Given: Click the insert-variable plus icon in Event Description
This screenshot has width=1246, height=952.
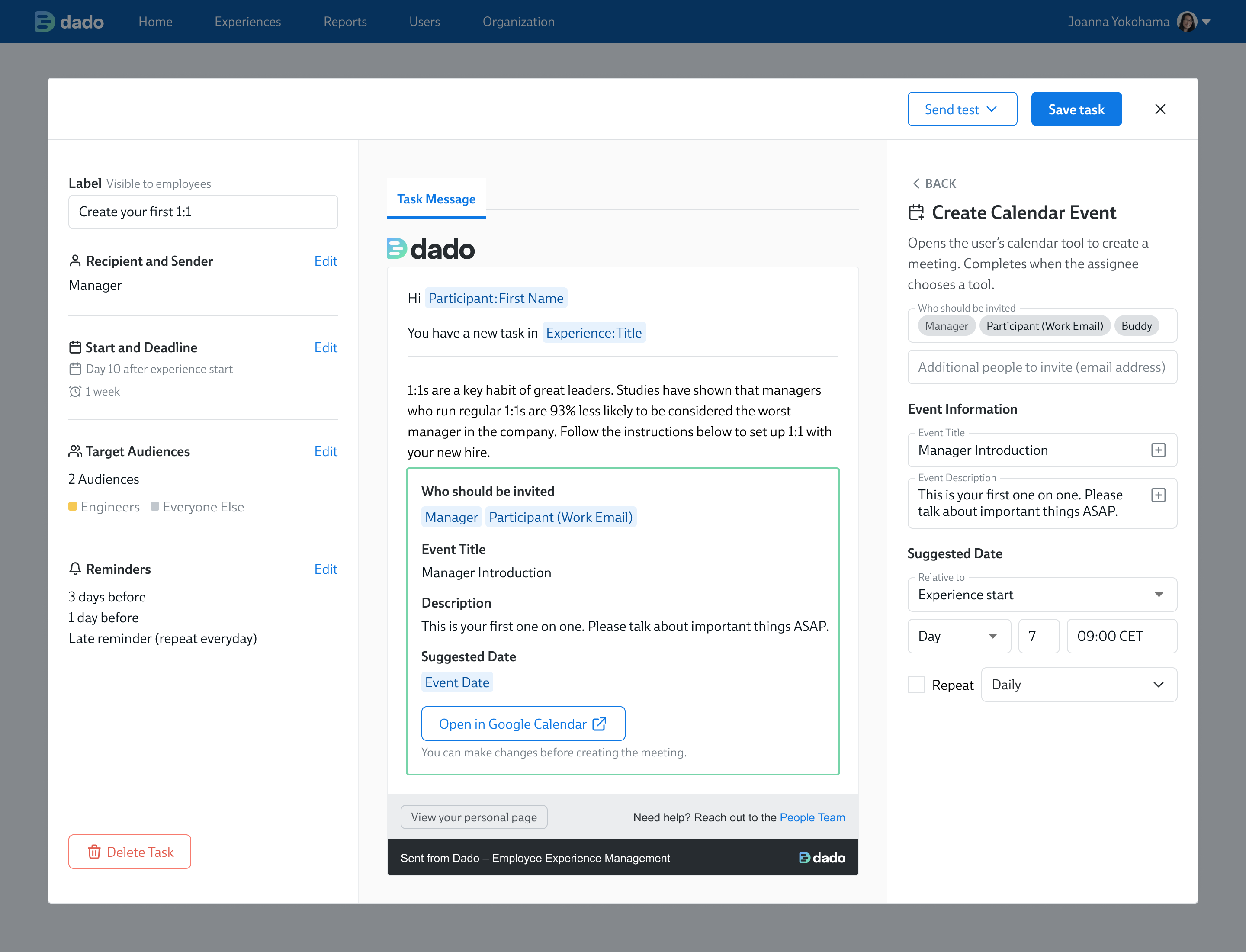Looking at the screenshot, I should tap(1159, 495).
